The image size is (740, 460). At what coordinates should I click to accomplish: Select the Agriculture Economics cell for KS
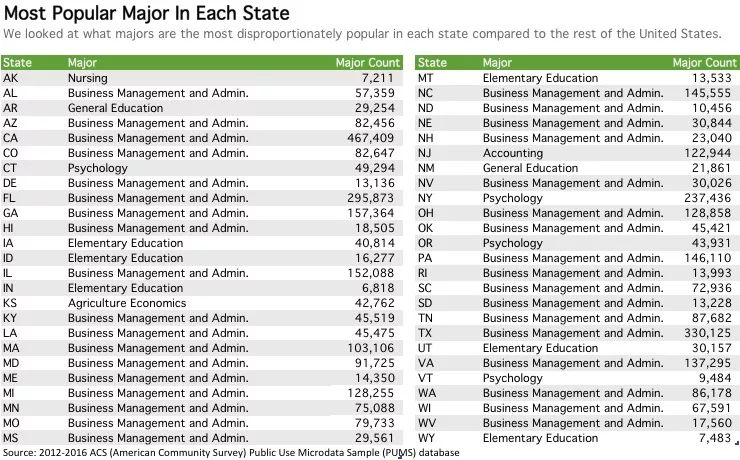(126, 303)
